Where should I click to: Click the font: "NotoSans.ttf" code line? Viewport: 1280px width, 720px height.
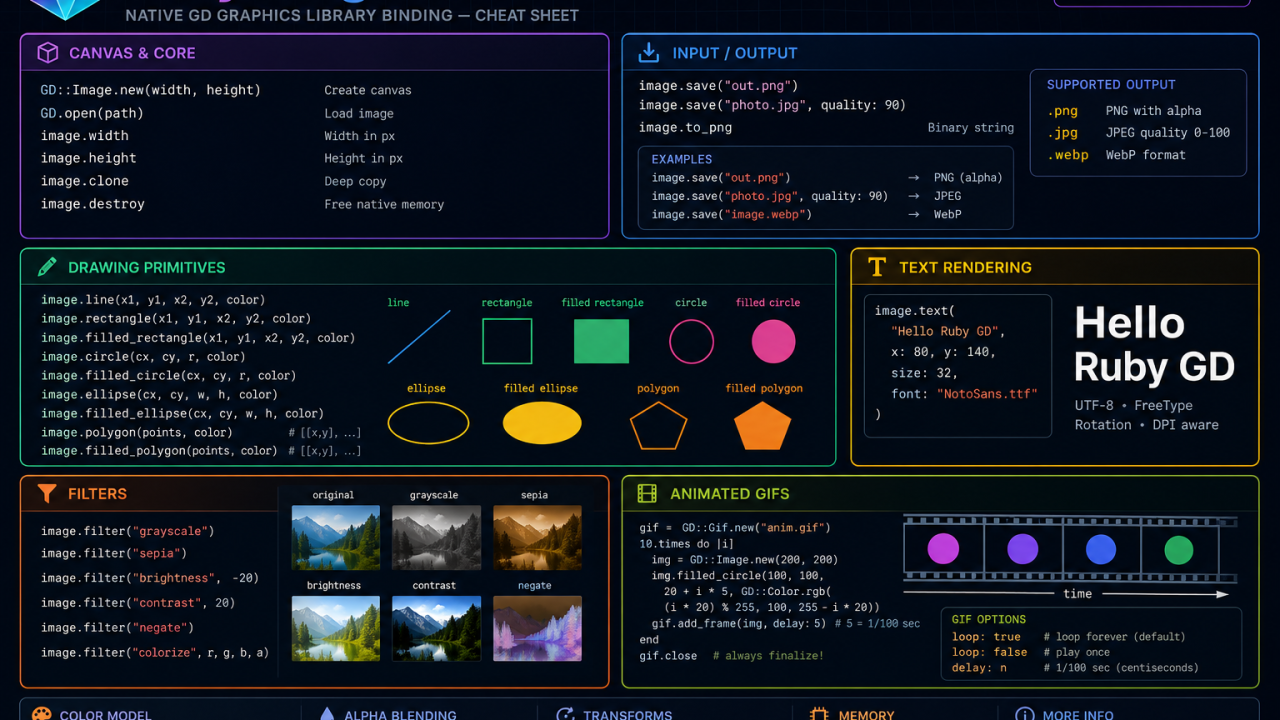964,394
